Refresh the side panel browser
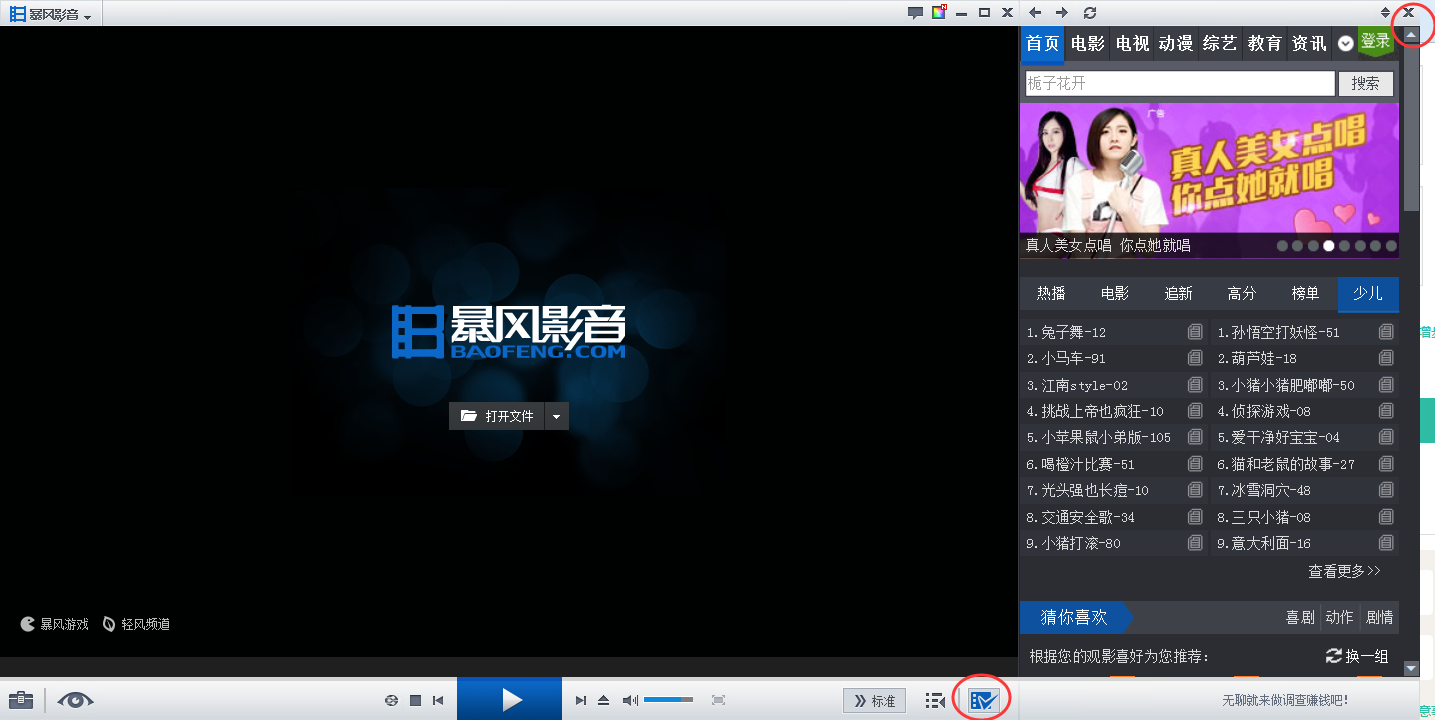Viewport: 1435px width, 720px height. pyautogui.click(x=1090, y=13)
